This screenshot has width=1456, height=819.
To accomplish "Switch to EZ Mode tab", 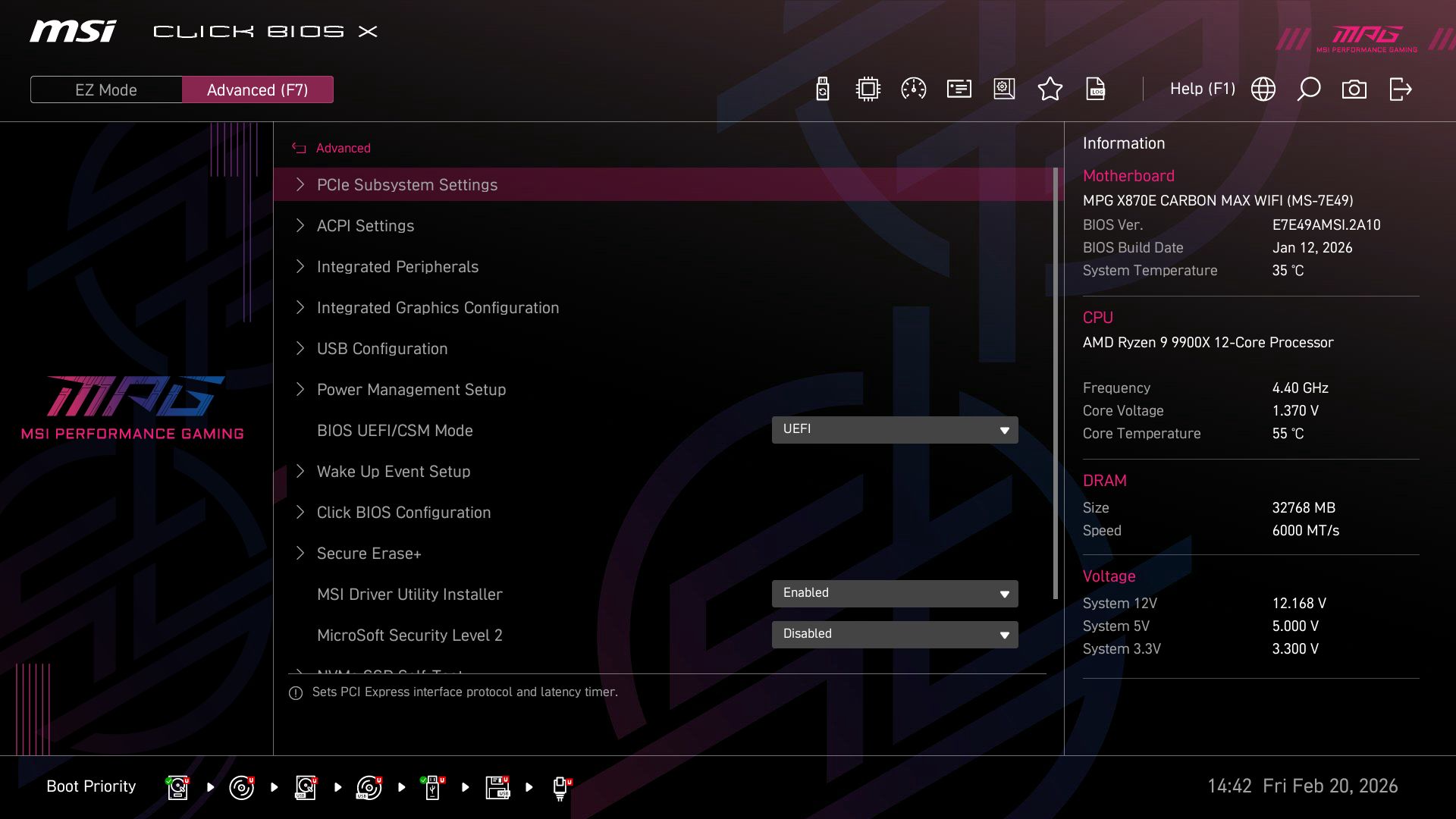I will [x=105, y=89].
